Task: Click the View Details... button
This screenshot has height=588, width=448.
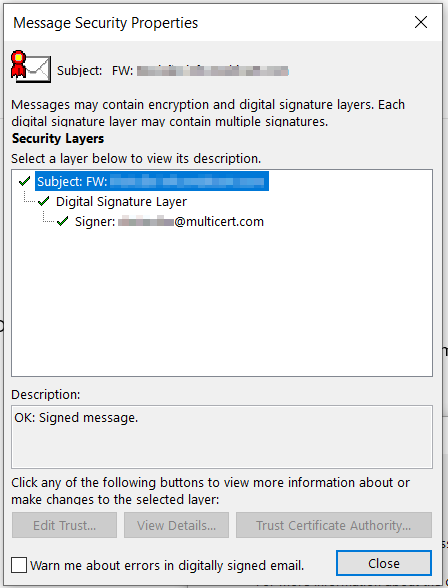Action: point(176,525)
